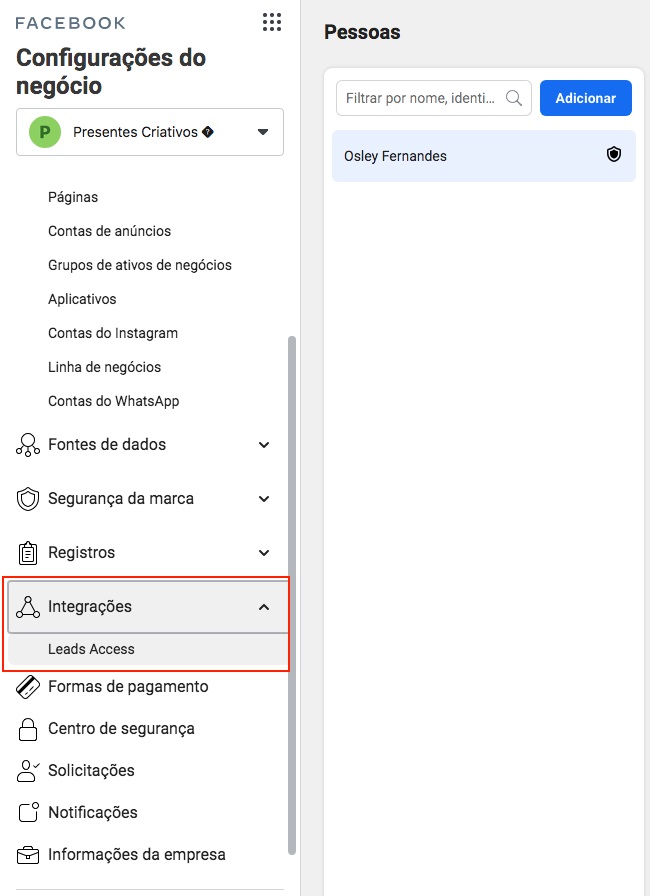Open the Leads Access menu item
Viewport: 650px width, 896px height.
pos(91,649)
